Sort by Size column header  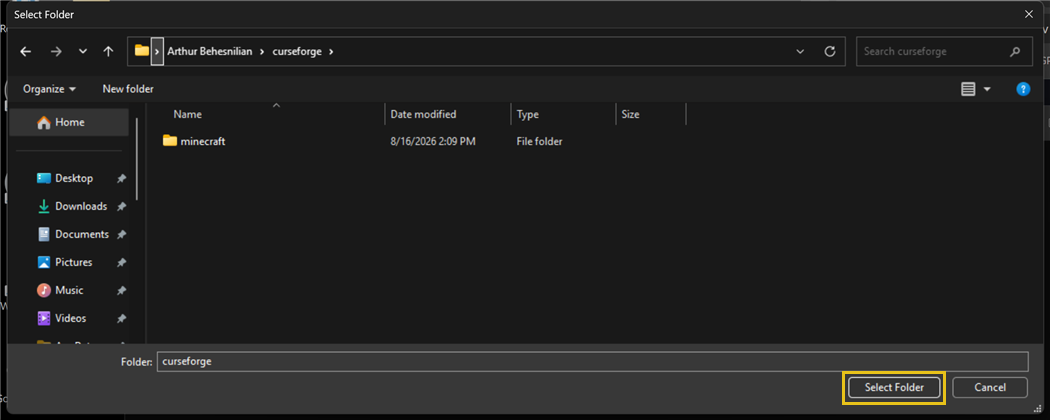pos(630,115)
